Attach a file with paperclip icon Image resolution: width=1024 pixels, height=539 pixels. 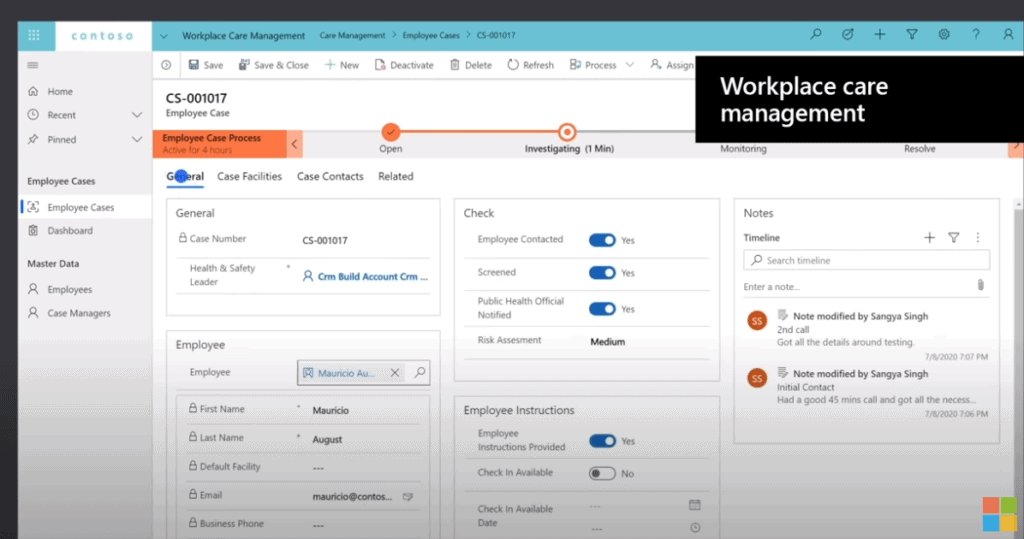980,285
